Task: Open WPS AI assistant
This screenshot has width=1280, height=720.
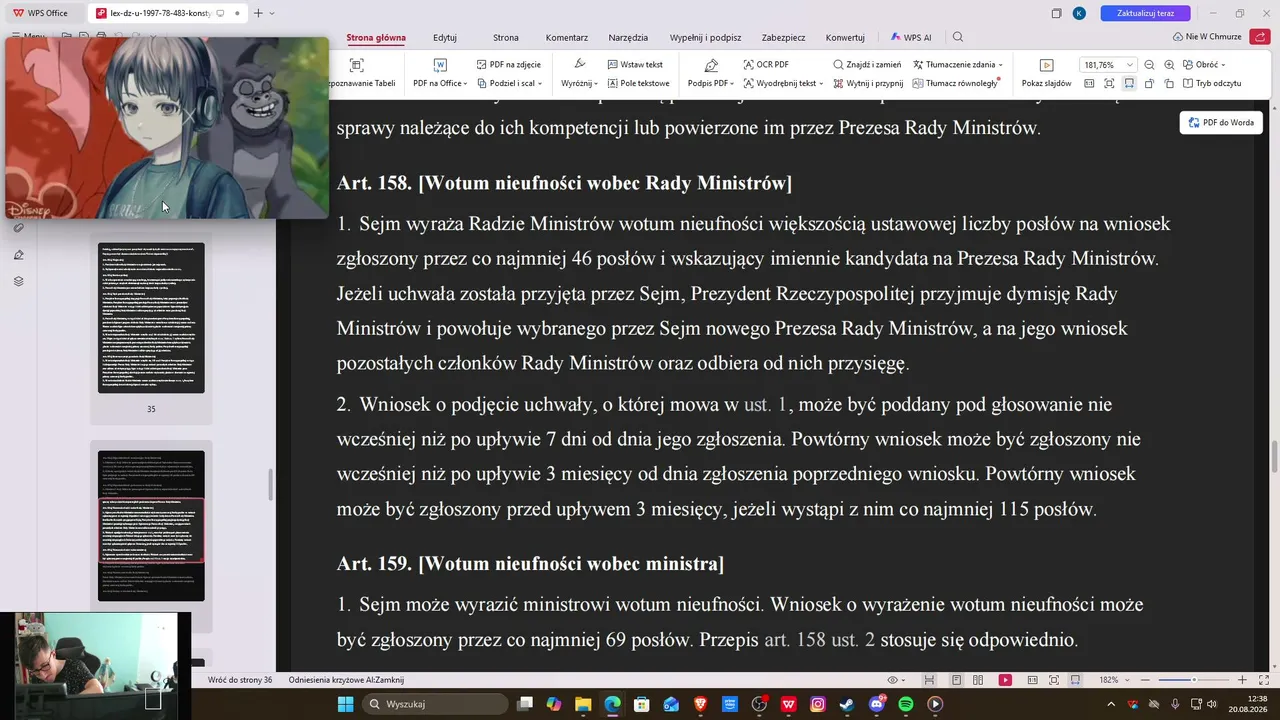Action: 911,37
